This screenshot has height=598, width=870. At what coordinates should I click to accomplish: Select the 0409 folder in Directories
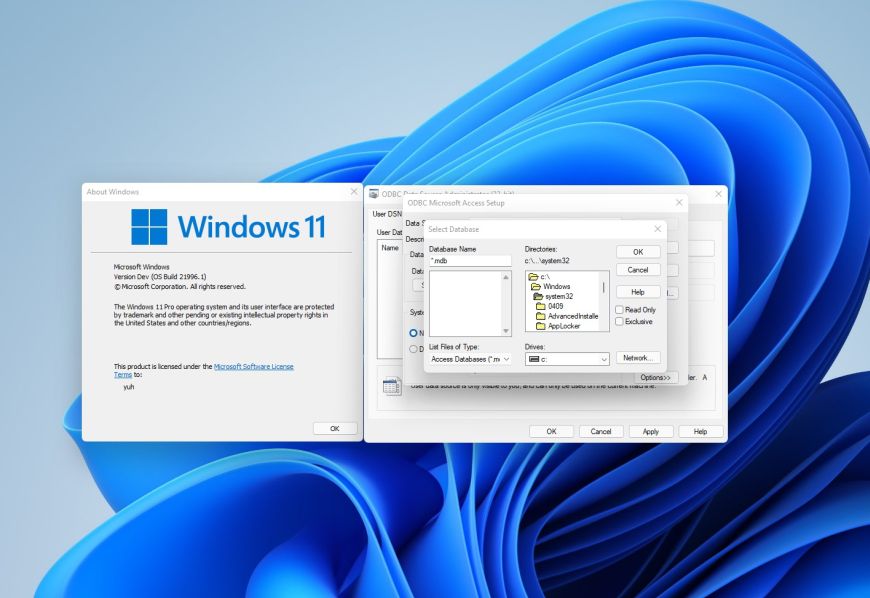pos(550,306)
